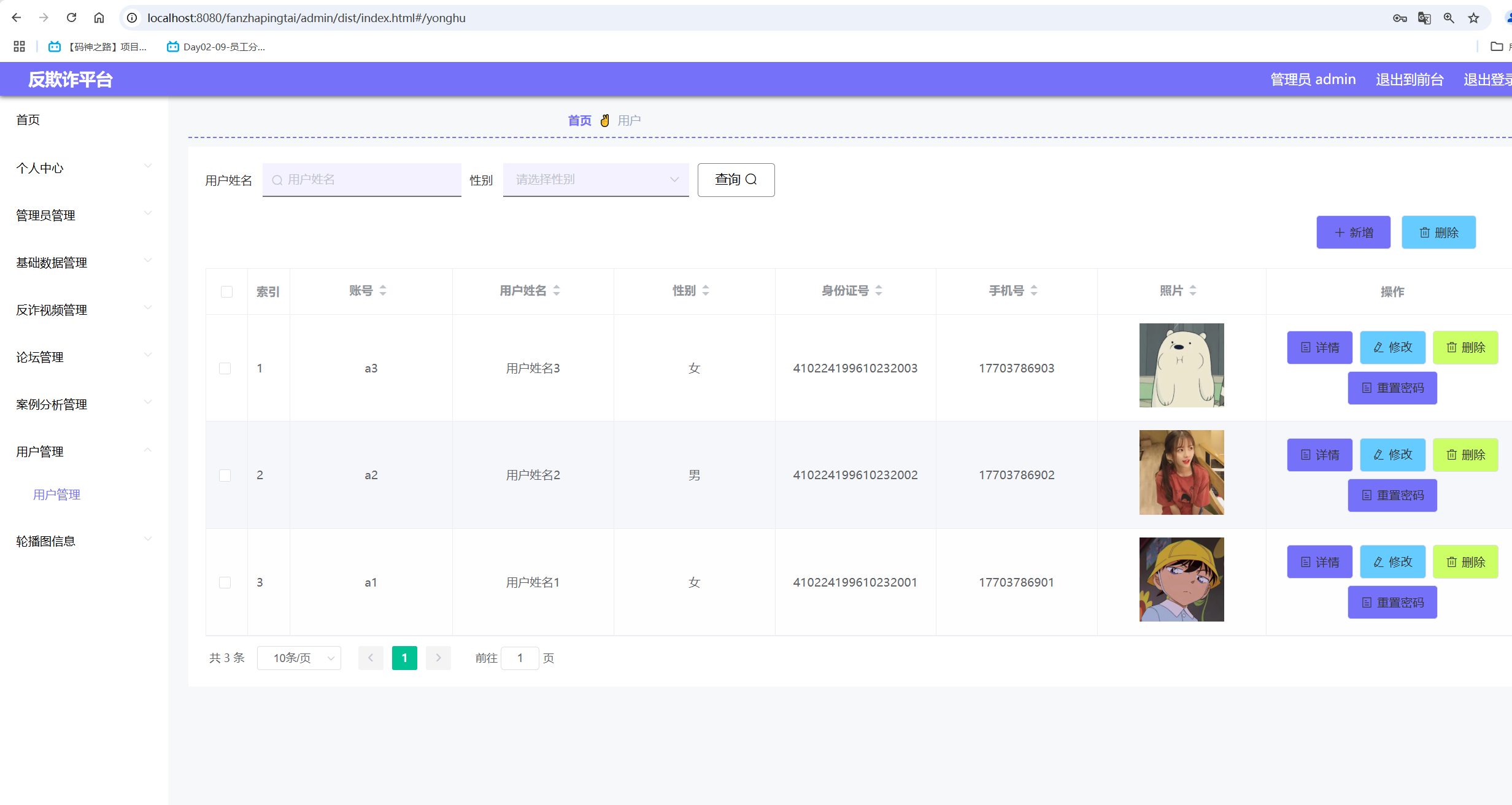Sort table by 手机号 column
Image resolution: width=1512 pixels, height=805 pixels.
(1033, 291)
